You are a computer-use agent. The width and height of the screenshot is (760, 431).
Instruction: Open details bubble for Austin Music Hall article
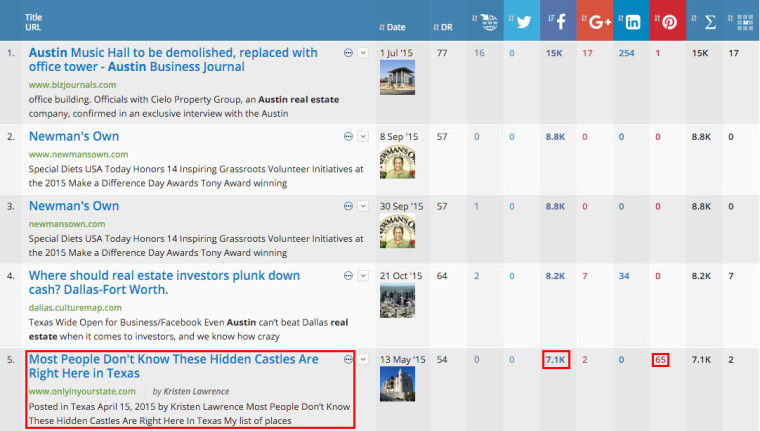click(348, 53)
